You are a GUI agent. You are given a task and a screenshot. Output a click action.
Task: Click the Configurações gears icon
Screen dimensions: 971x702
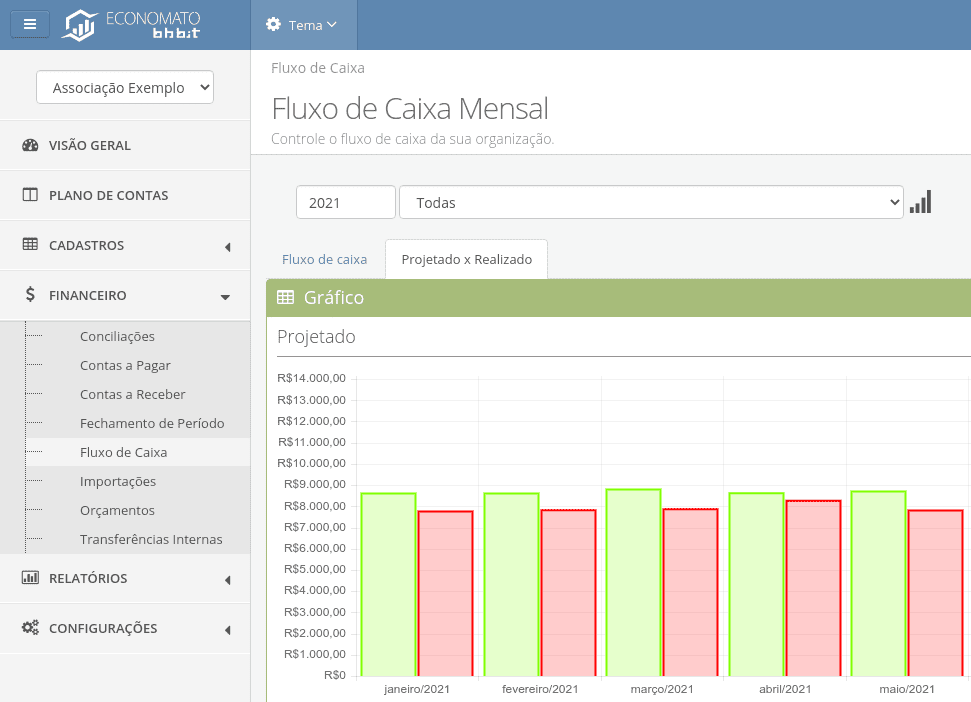pos(30,628)
